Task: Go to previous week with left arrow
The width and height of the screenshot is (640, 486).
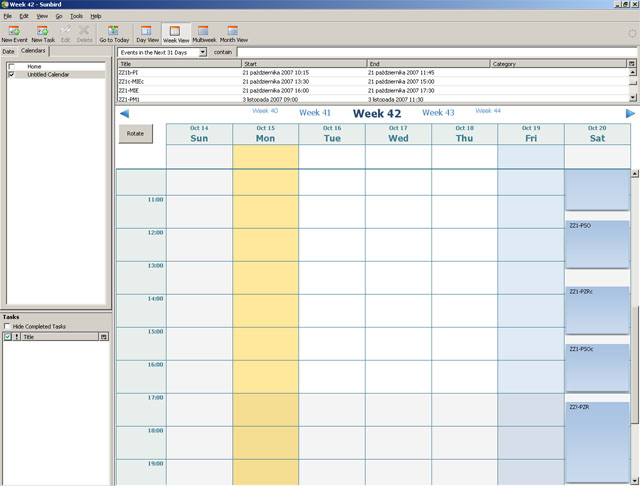Action: point(124,114)
